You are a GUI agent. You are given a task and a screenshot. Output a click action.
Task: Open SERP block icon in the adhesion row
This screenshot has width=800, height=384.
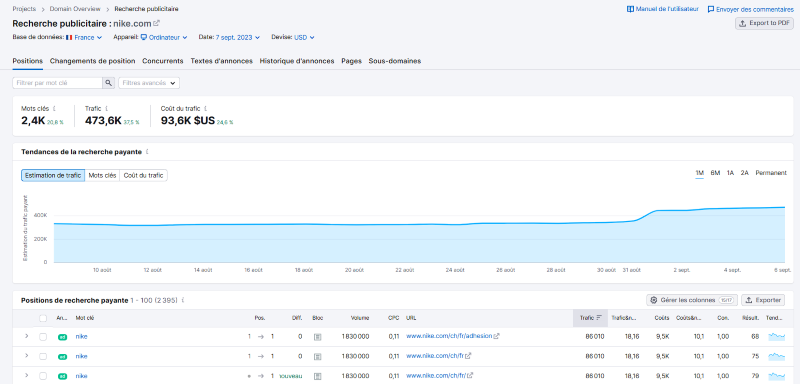317,337
